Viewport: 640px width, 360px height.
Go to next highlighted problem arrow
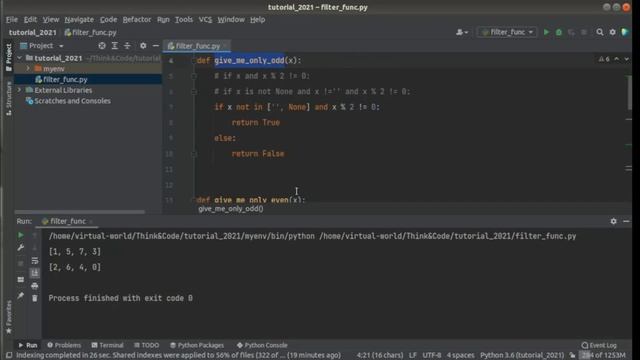[626, 59]
